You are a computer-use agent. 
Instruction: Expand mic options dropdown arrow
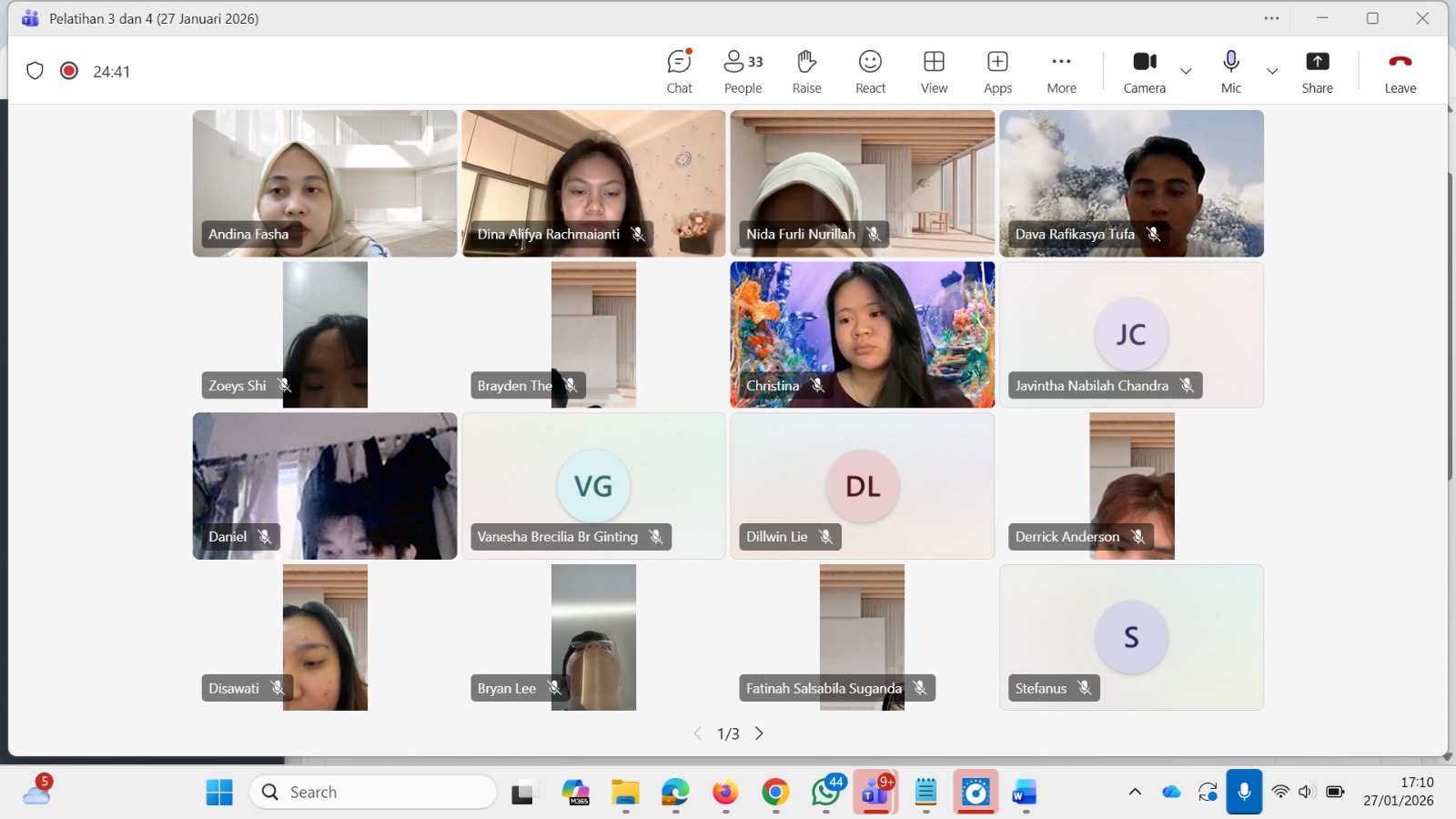(x=1272, y=71)
